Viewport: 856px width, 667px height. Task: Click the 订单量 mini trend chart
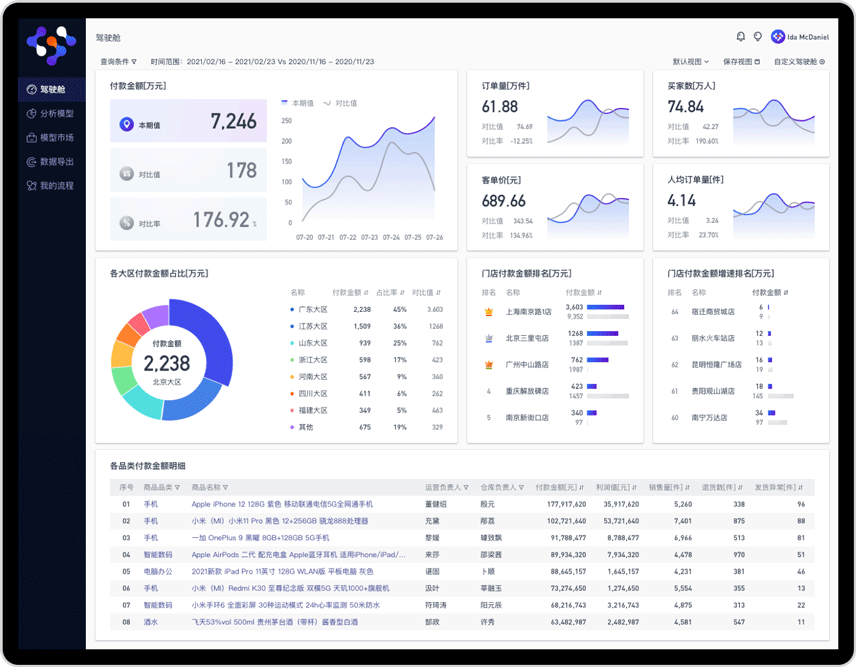pyautogui.click(x=588, y=121)
